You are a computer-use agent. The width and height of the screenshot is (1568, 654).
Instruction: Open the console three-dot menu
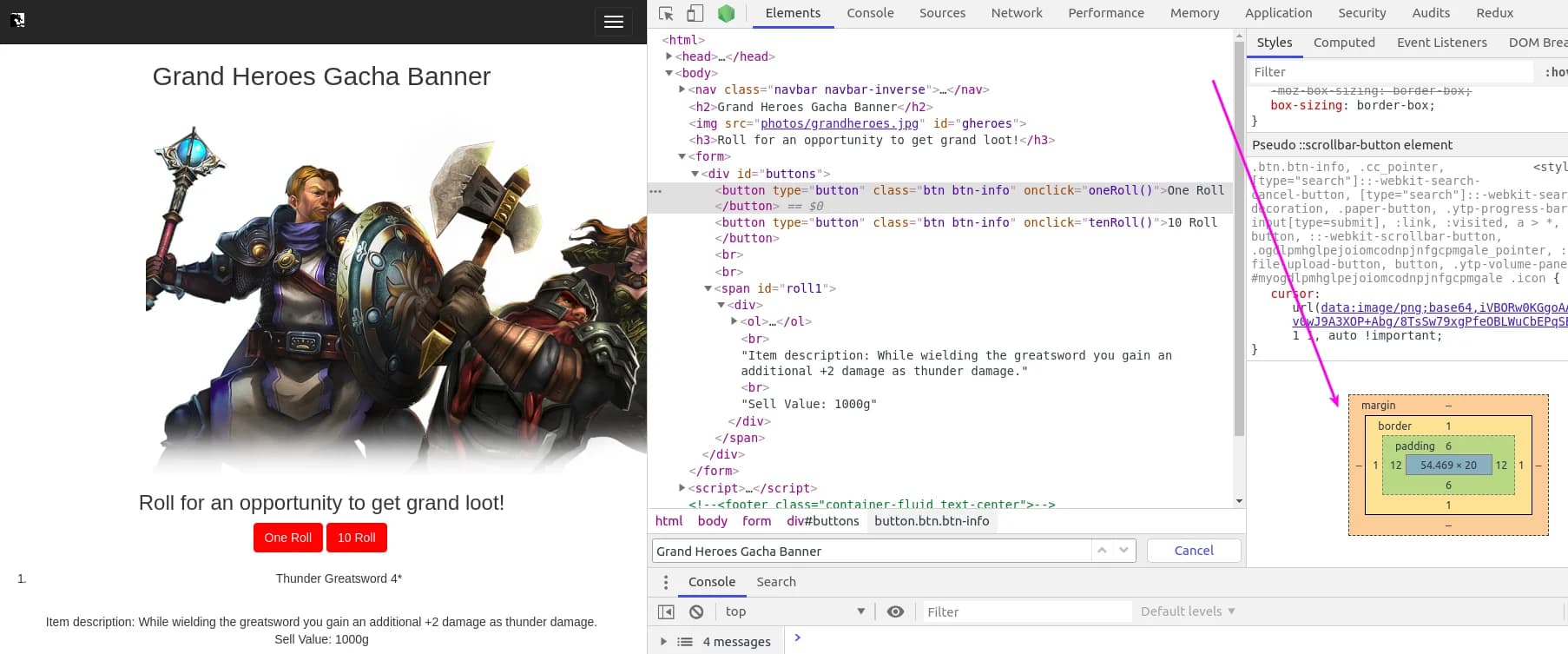[666, 582]
